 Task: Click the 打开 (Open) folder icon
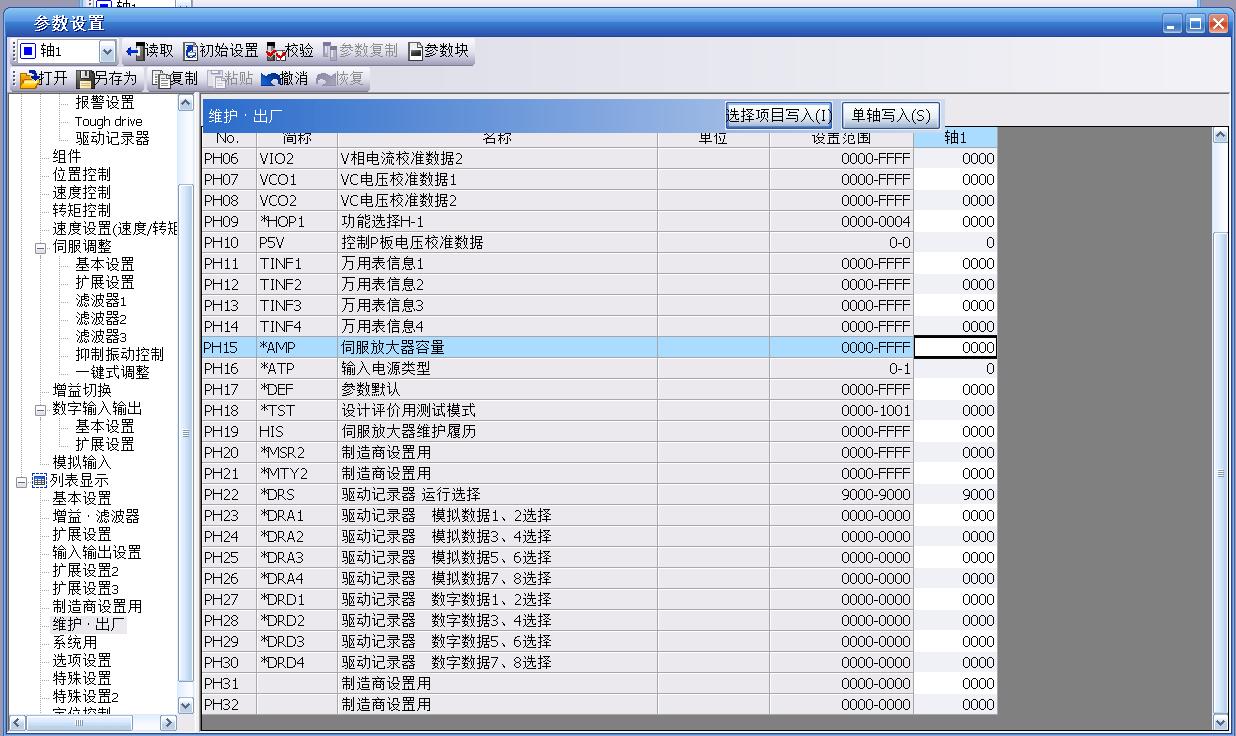point(28,79)
